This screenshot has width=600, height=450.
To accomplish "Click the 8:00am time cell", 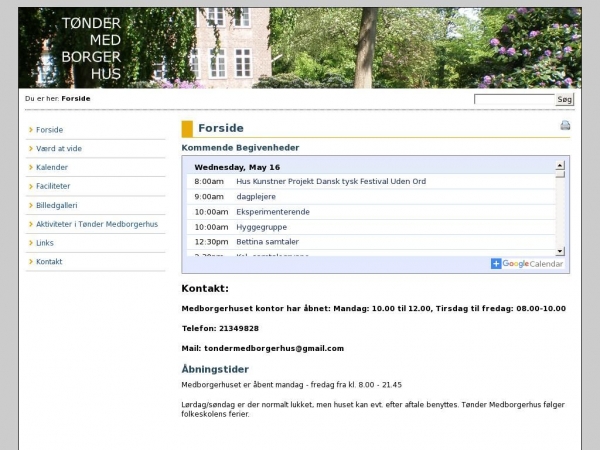I will tap(209, 181).
